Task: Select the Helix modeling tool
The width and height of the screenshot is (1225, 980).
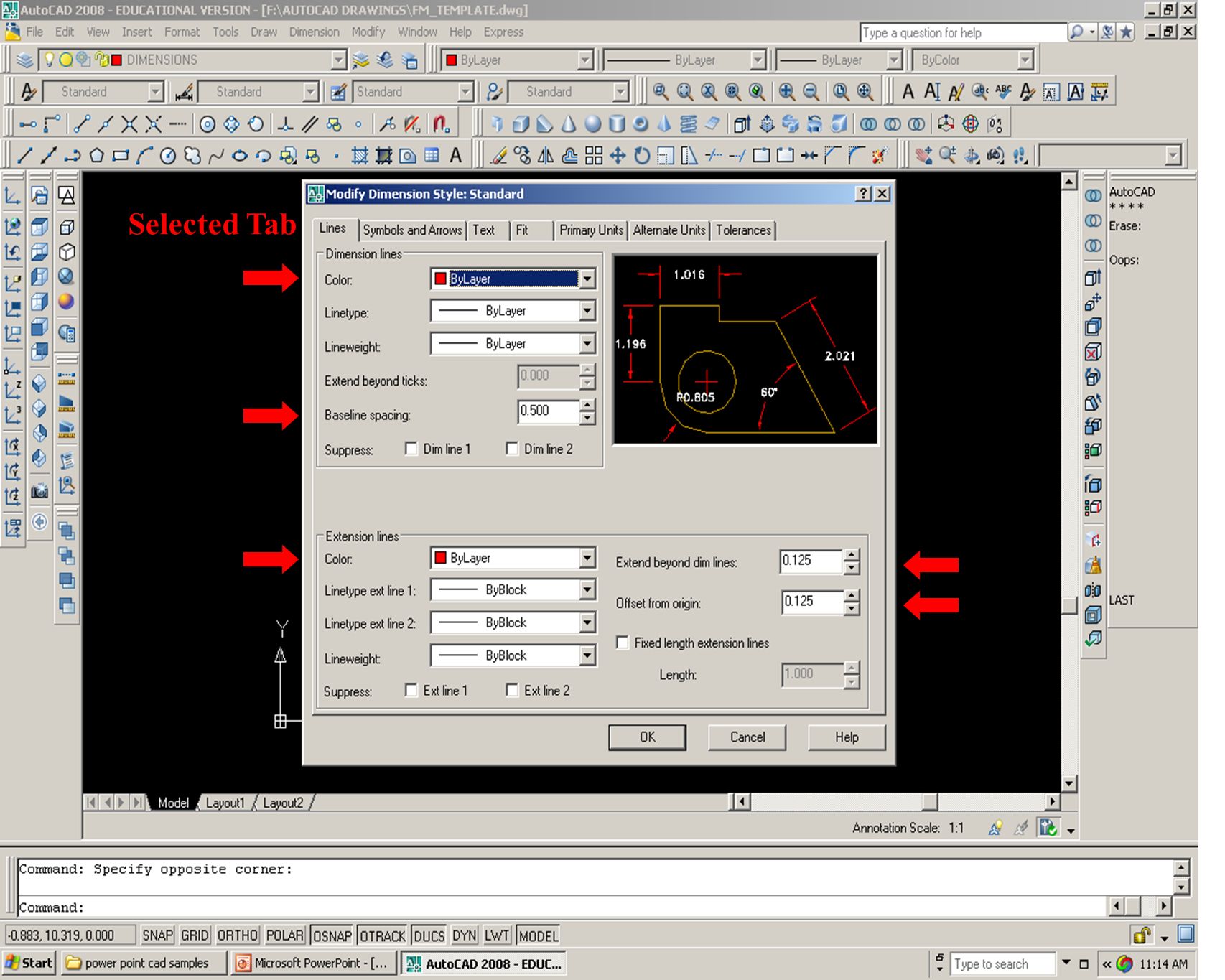Action: pos(688,123)
